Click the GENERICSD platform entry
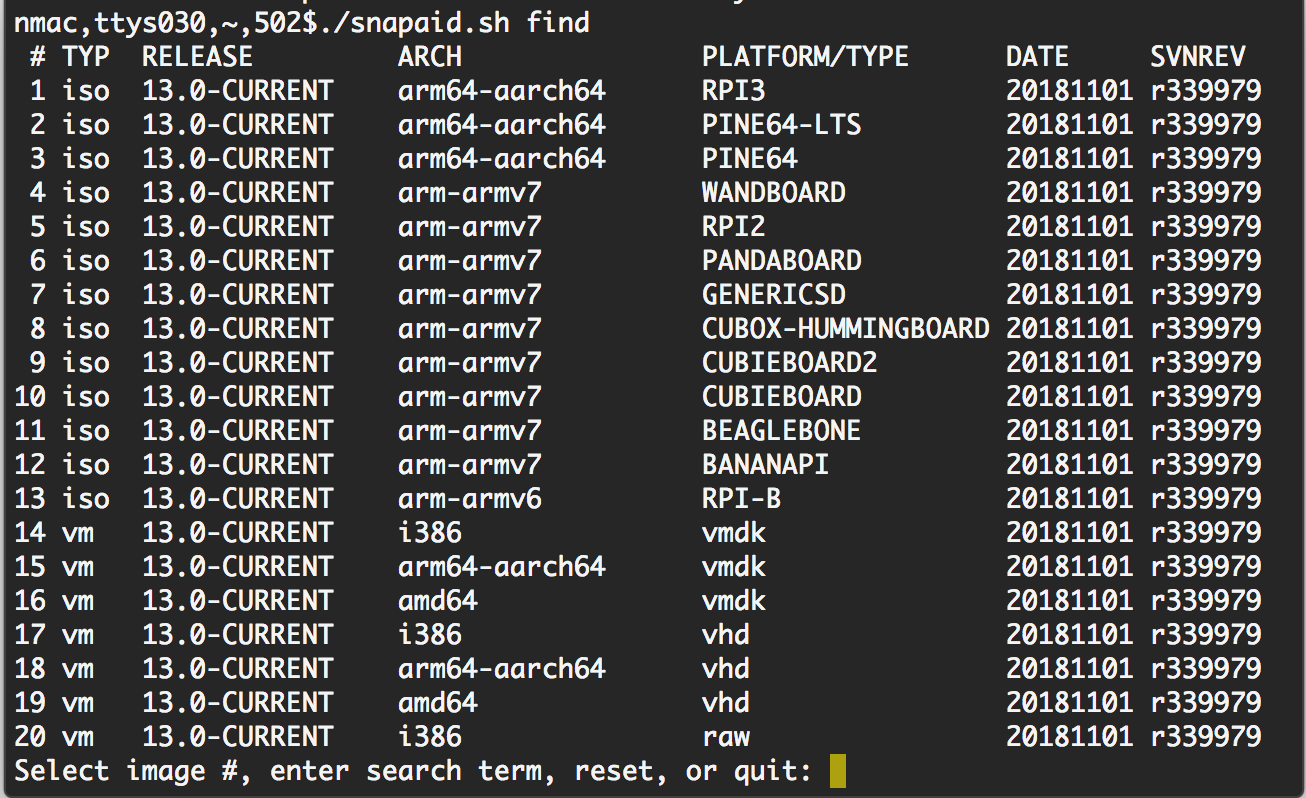1306x798 pixels. pos(773,295)
